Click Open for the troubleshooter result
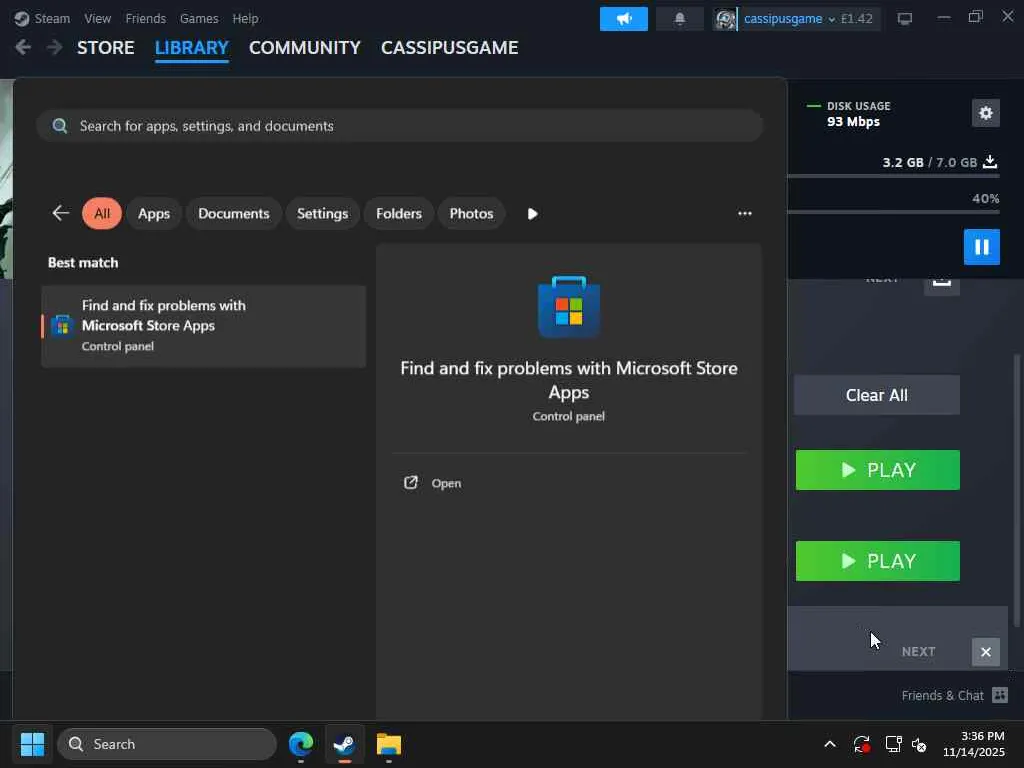Image resolution: width=1024 pixels, height=768 pixels. pyautogui.click(x=446, y=483)
